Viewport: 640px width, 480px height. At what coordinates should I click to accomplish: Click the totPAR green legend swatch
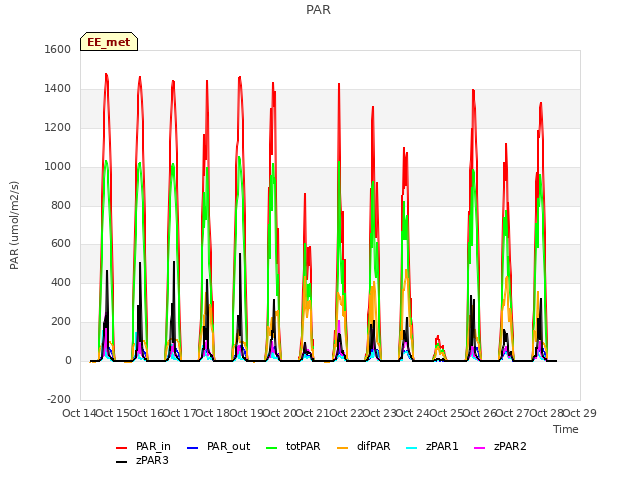click(271, 448)
